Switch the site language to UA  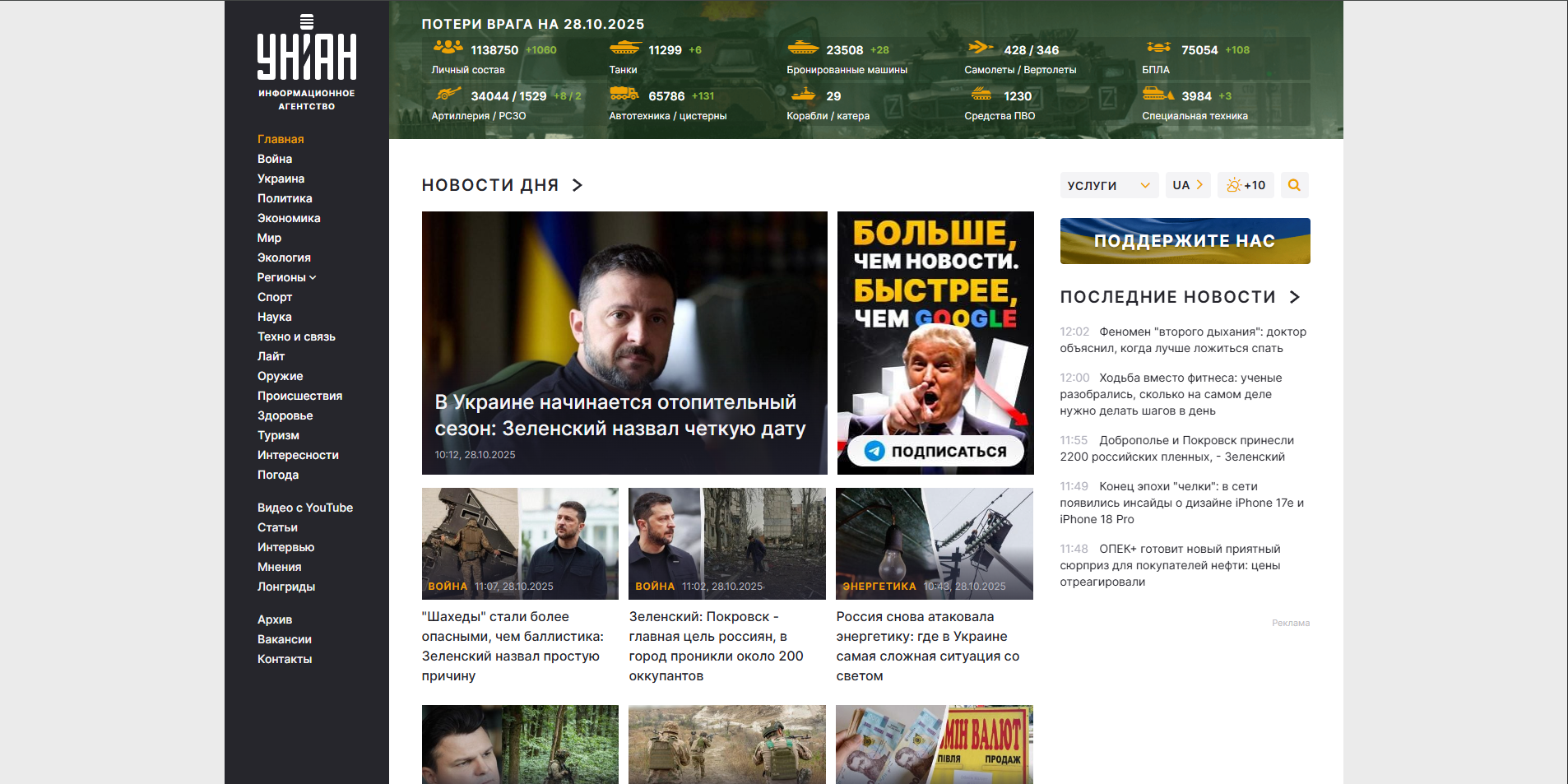pyautogui.click(x=1187, y=185)
